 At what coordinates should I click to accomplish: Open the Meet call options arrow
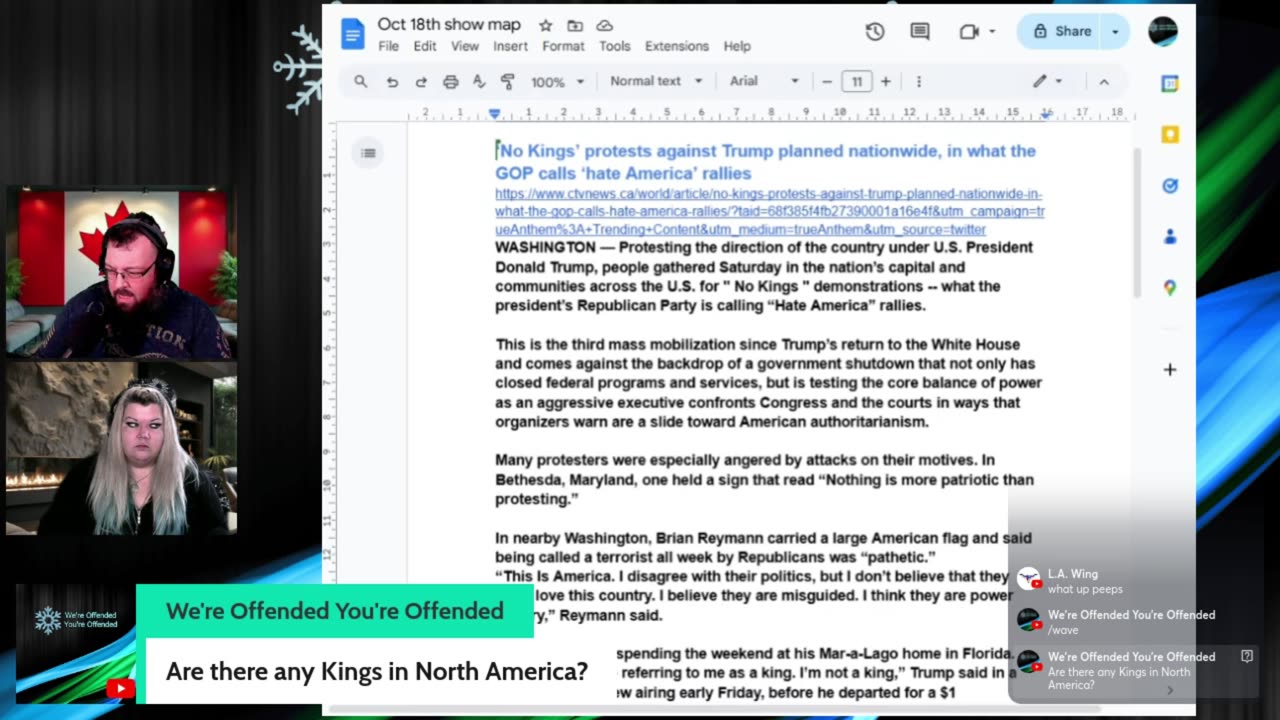(992, 31)
